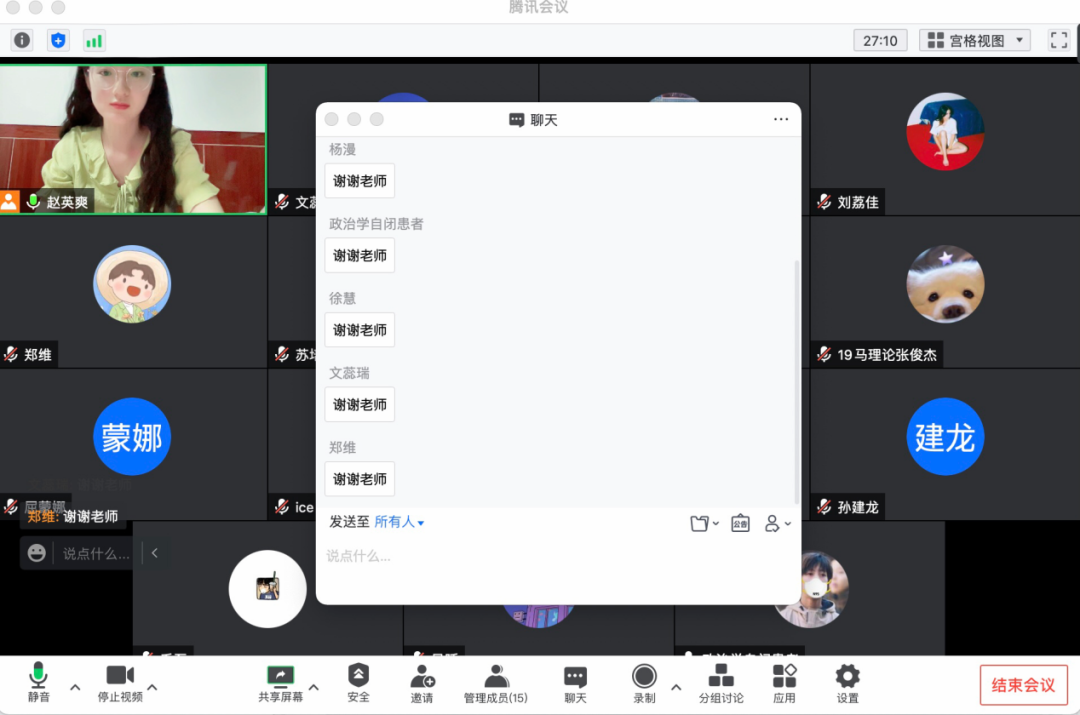Viewport: 1080px width, 715px height.
Task: Click the 结束会议 button
Action: (x=1022, y=685)
